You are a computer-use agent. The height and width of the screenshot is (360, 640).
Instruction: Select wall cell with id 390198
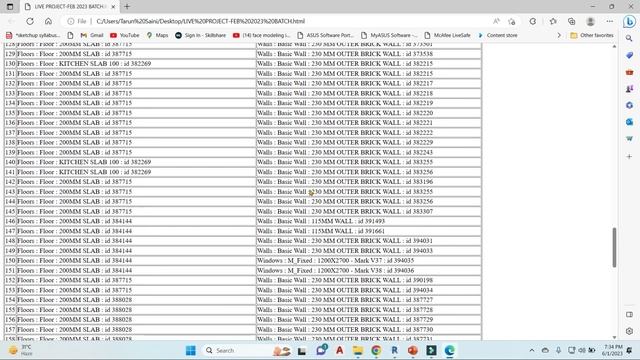pos(369,280)
